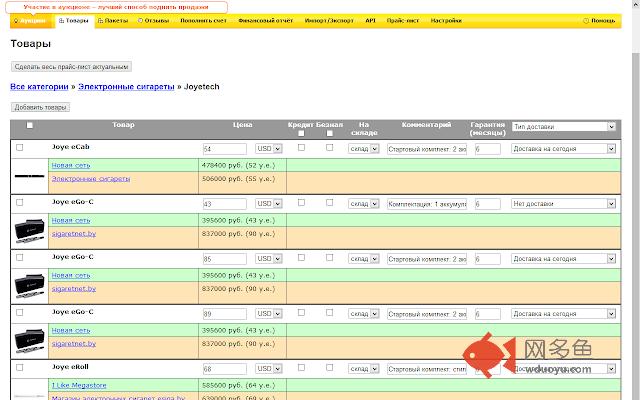The width and height of the screenshot is (640, 400).
Task: Open the API menu item
Action: point(370,20)
